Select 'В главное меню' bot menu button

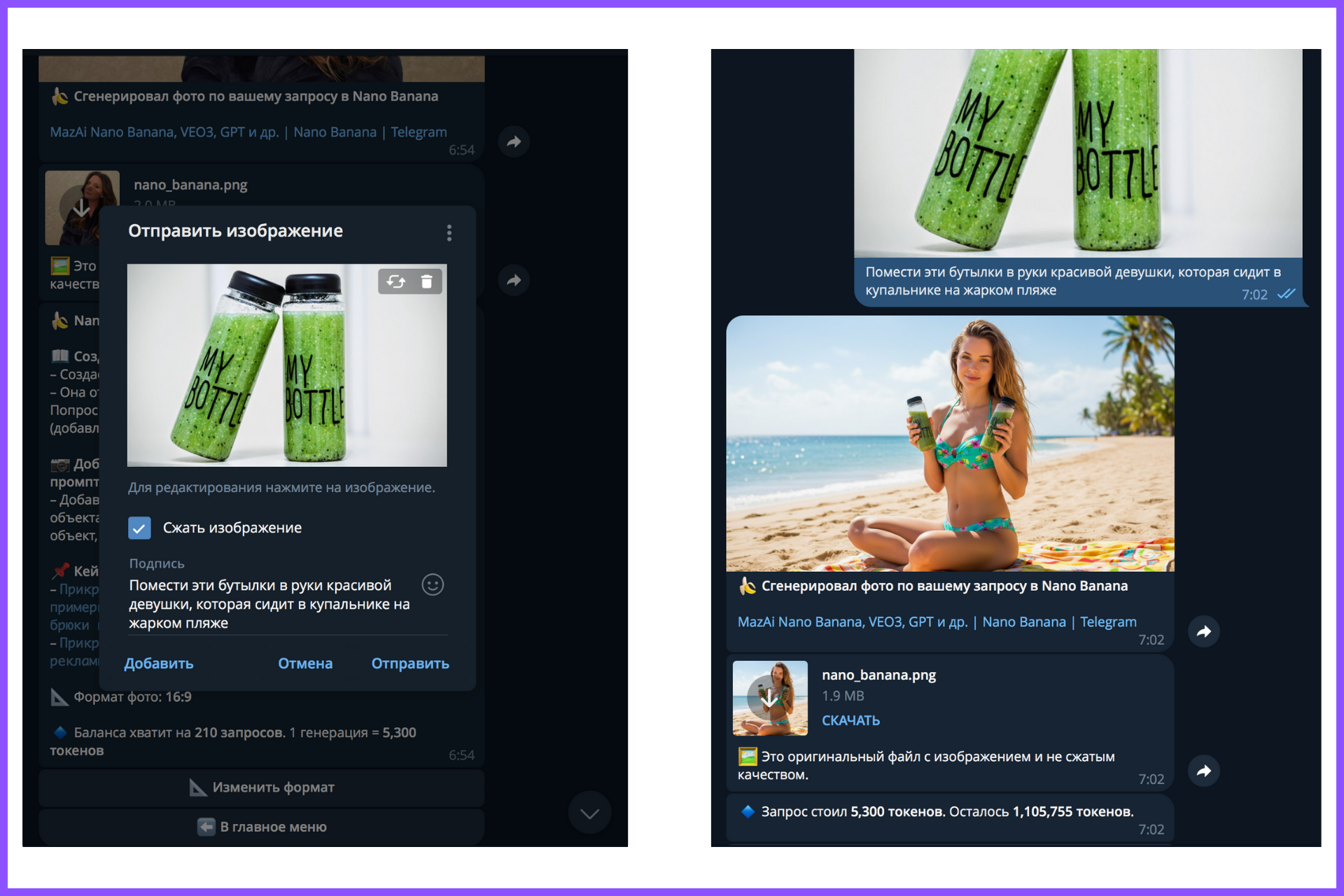(262, 827)
